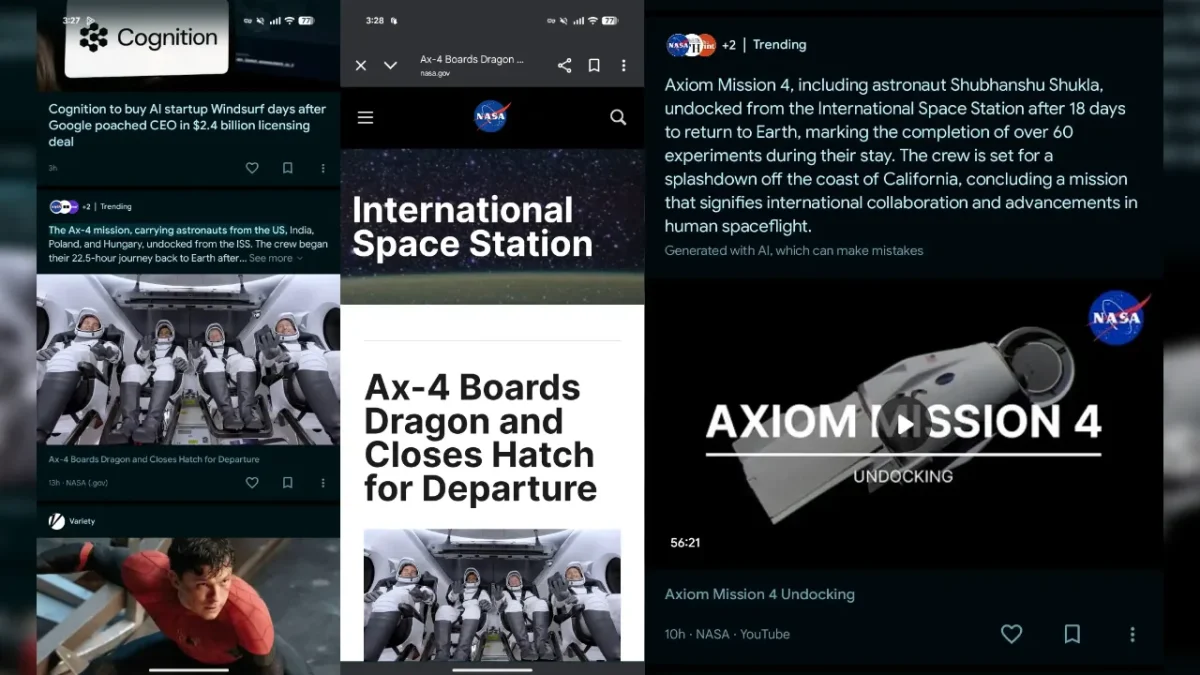The width and height of the screenshot is (1200, 675).
Task: Open options for Axiom Mission 4 video
Action: 1132,634
